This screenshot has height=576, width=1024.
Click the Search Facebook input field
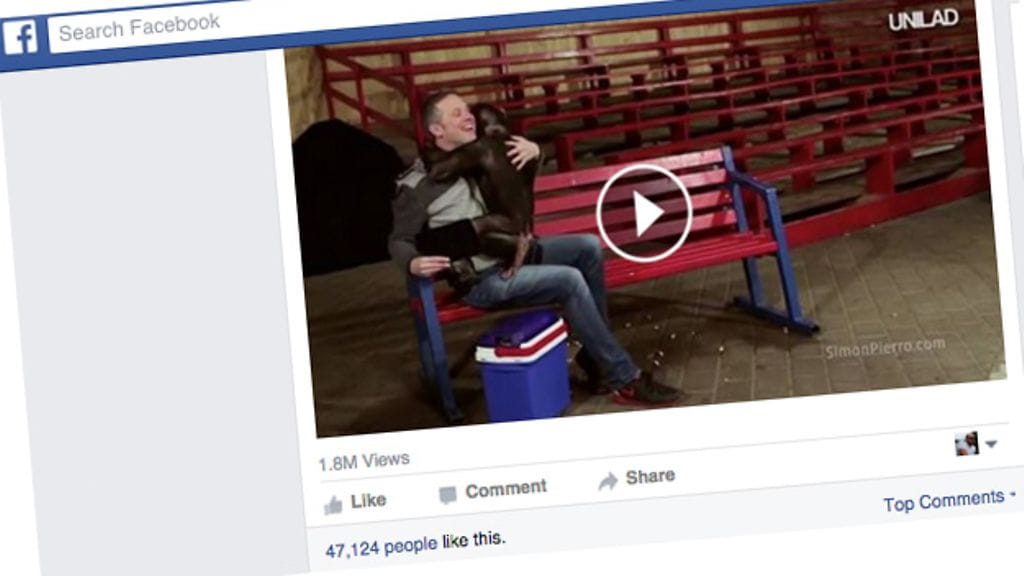click(x=157, y=25)
